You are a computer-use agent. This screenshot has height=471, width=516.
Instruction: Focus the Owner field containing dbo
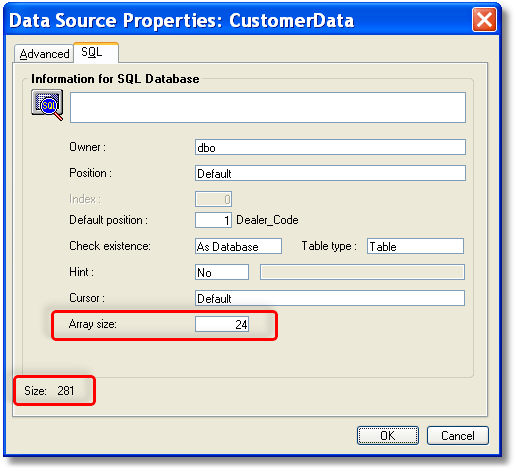pos(330,147)
